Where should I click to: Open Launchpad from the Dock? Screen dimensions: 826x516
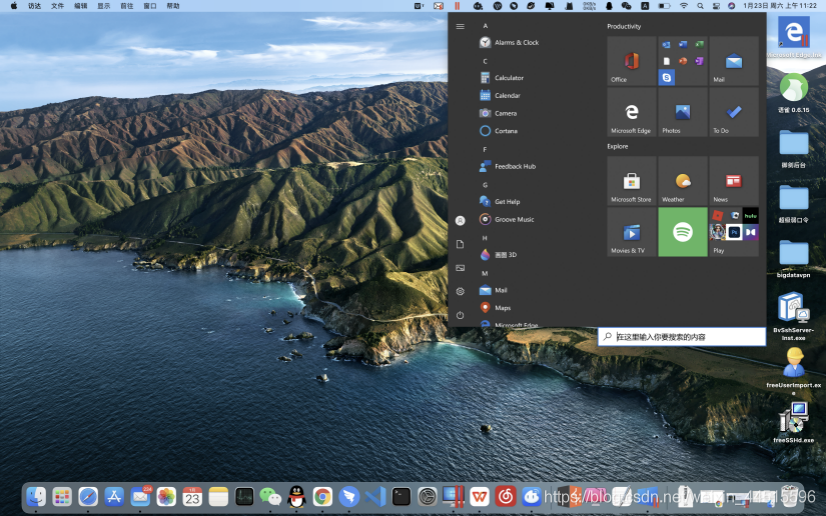[x=62, y=497]
